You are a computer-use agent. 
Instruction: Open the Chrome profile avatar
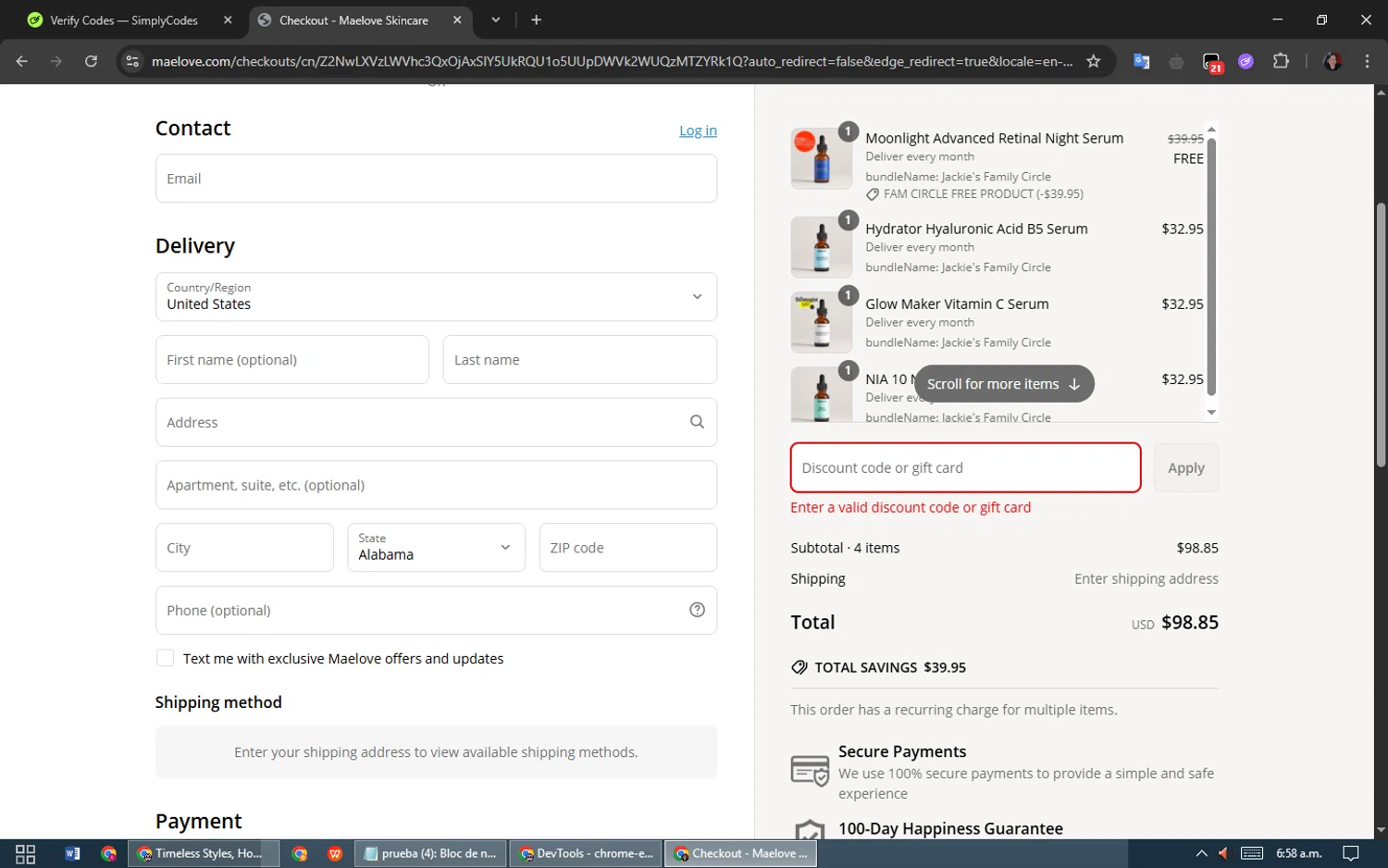[x=1332, y=61]
